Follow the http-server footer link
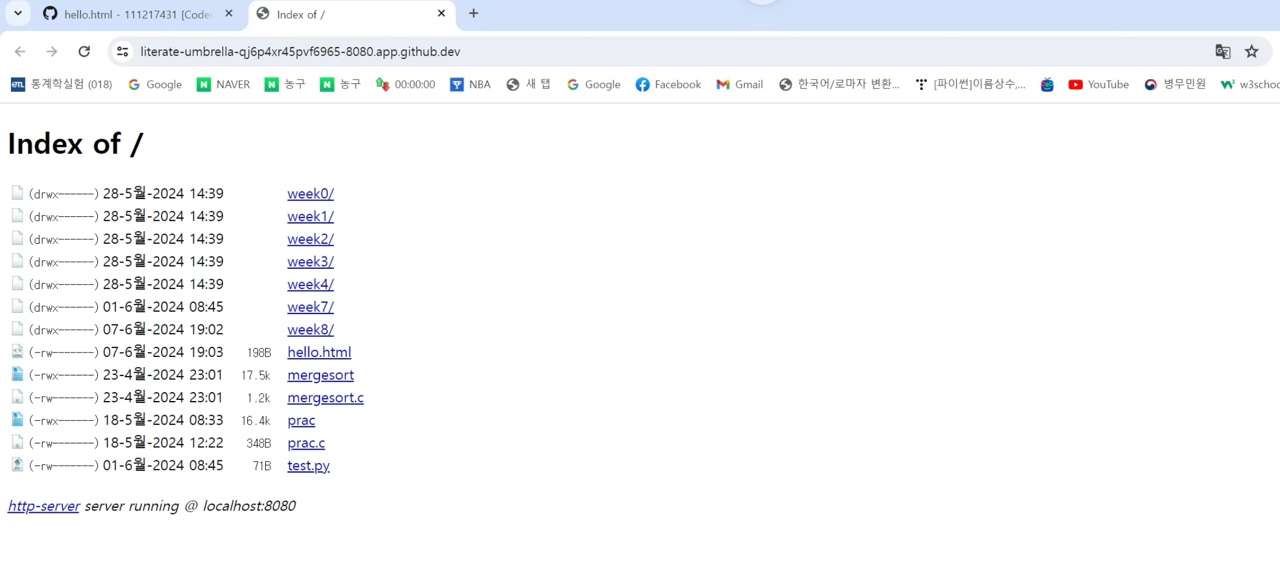 pos(43,506)
